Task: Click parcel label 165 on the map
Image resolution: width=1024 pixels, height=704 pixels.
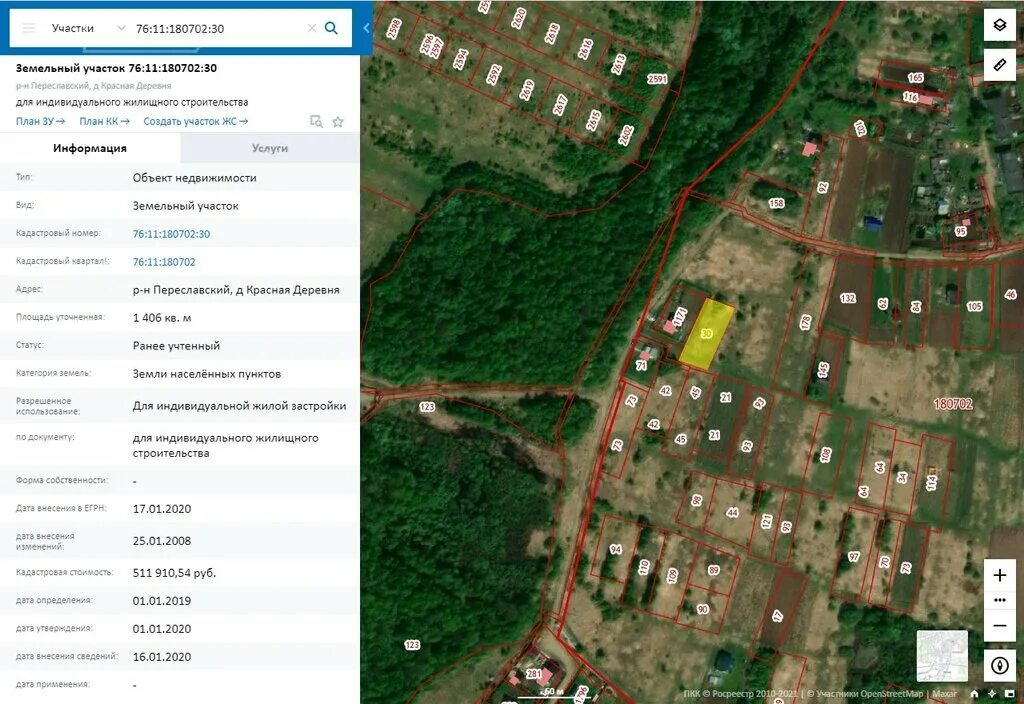Action: 916,78
